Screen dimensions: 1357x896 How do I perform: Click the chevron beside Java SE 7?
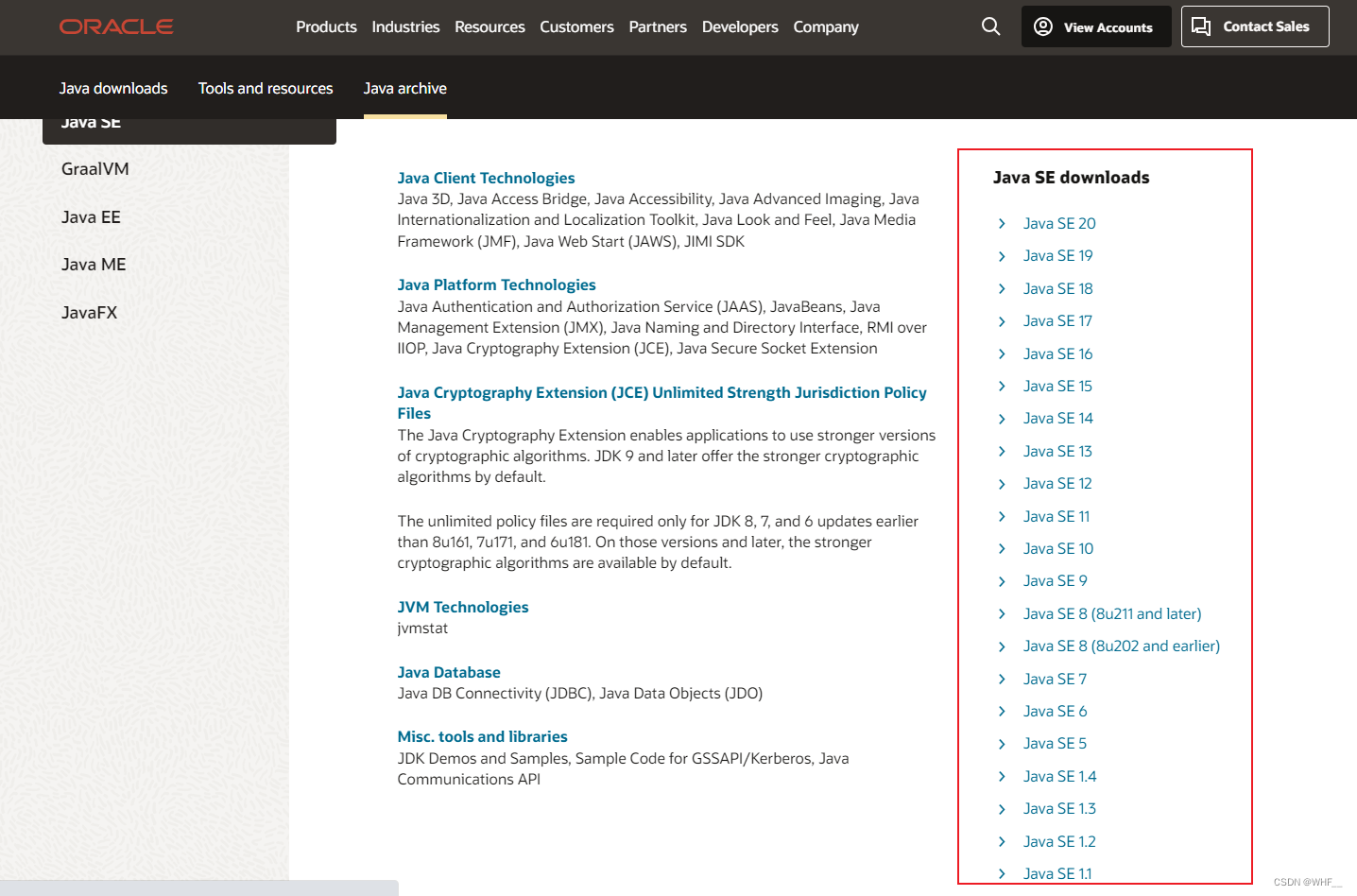(x=1002, y=679)
